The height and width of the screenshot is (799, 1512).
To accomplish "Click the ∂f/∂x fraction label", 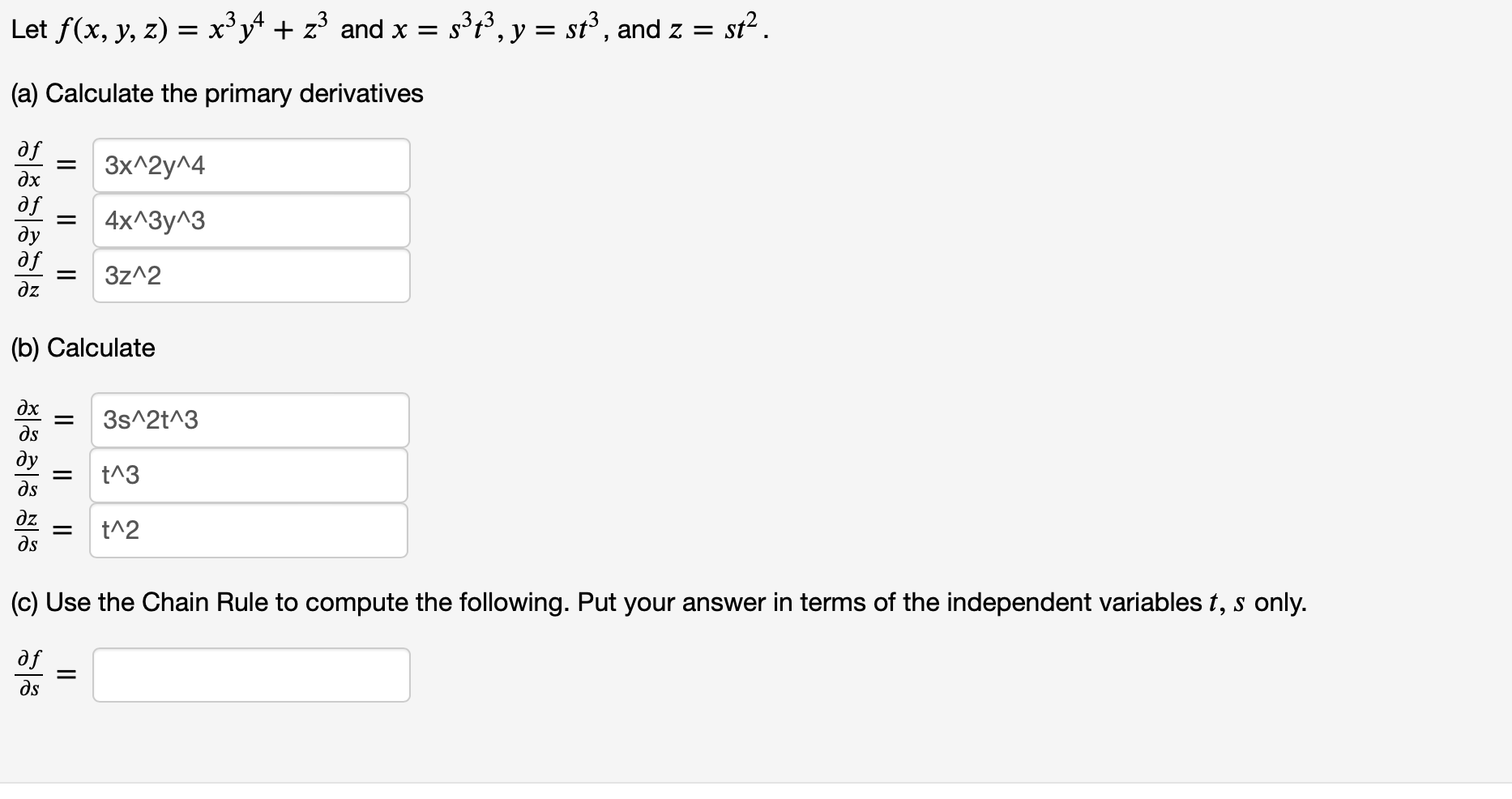I will tap(28, 164).
